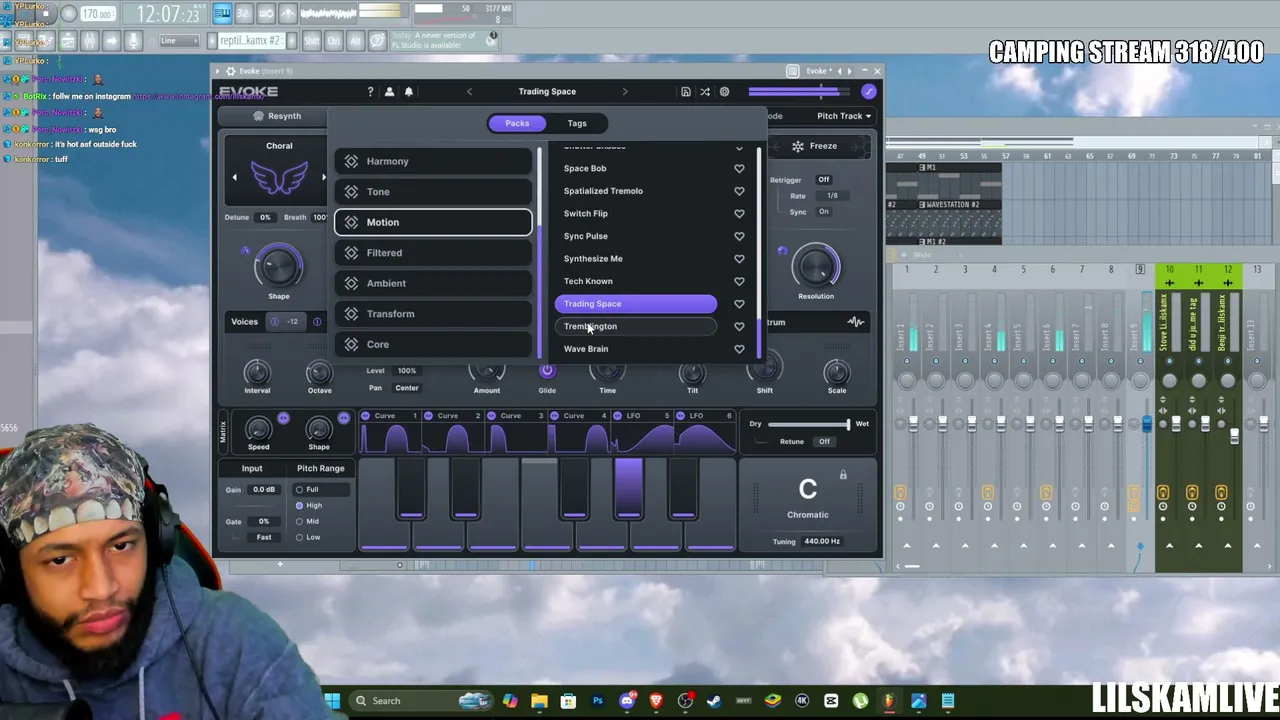Click the Resynth button
The image size is (1280, 720).
[x=277, y=116]
